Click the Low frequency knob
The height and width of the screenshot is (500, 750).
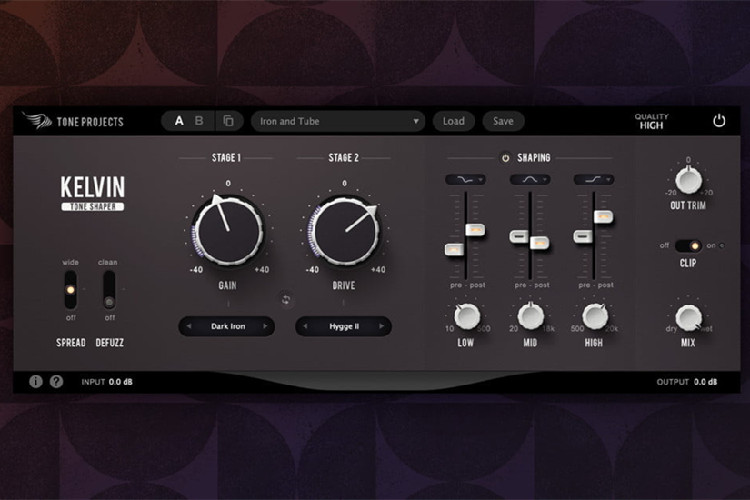tap(467, 317)
